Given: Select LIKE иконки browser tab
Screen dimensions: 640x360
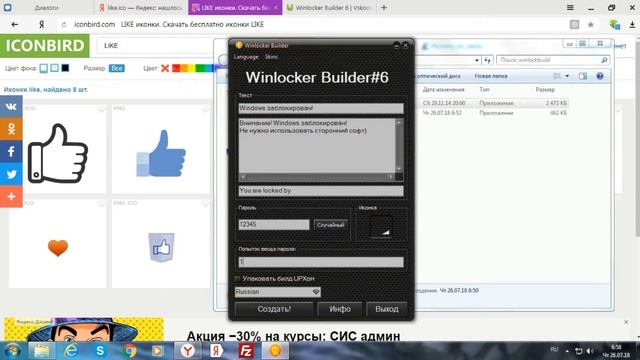Looking at the screenshot, I should pos(235,7).
